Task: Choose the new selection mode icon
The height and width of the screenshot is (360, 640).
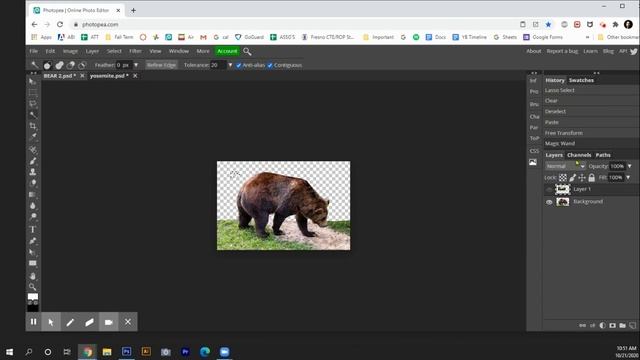Action: click(x=48, y=65)
